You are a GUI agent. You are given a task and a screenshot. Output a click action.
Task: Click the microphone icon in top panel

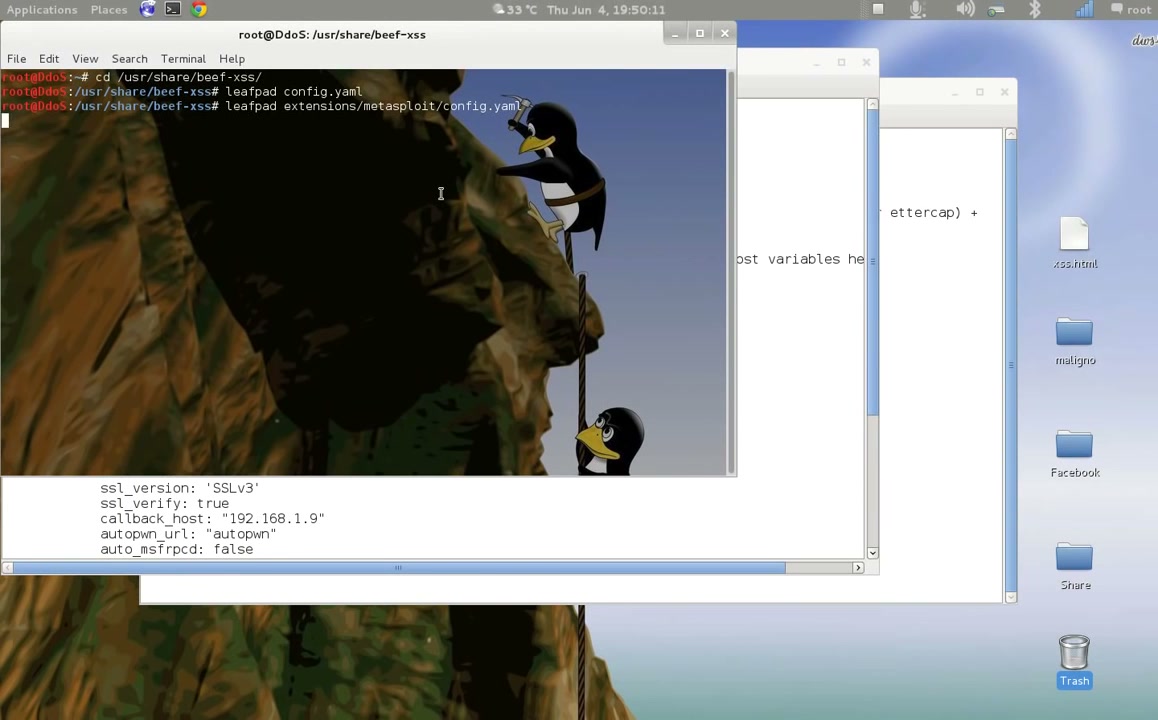(x=917, y=10)
